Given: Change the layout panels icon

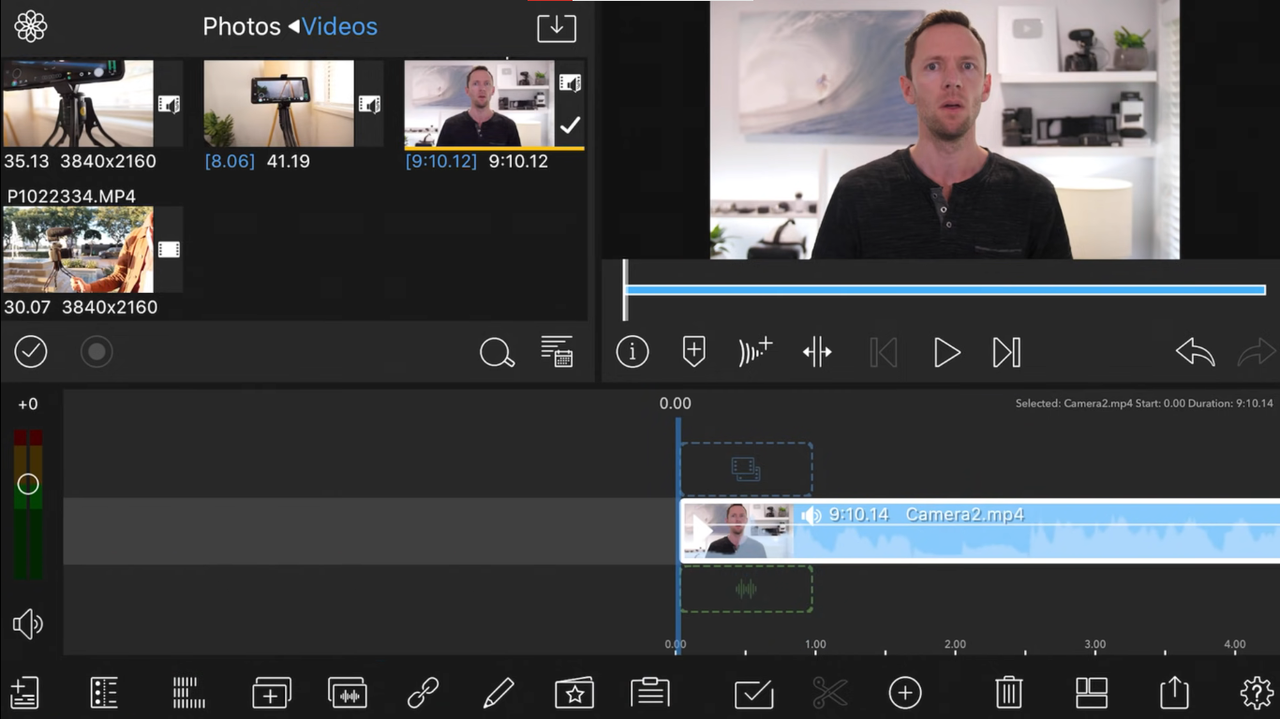Looking at the screenshot, I should [1091, 692].
